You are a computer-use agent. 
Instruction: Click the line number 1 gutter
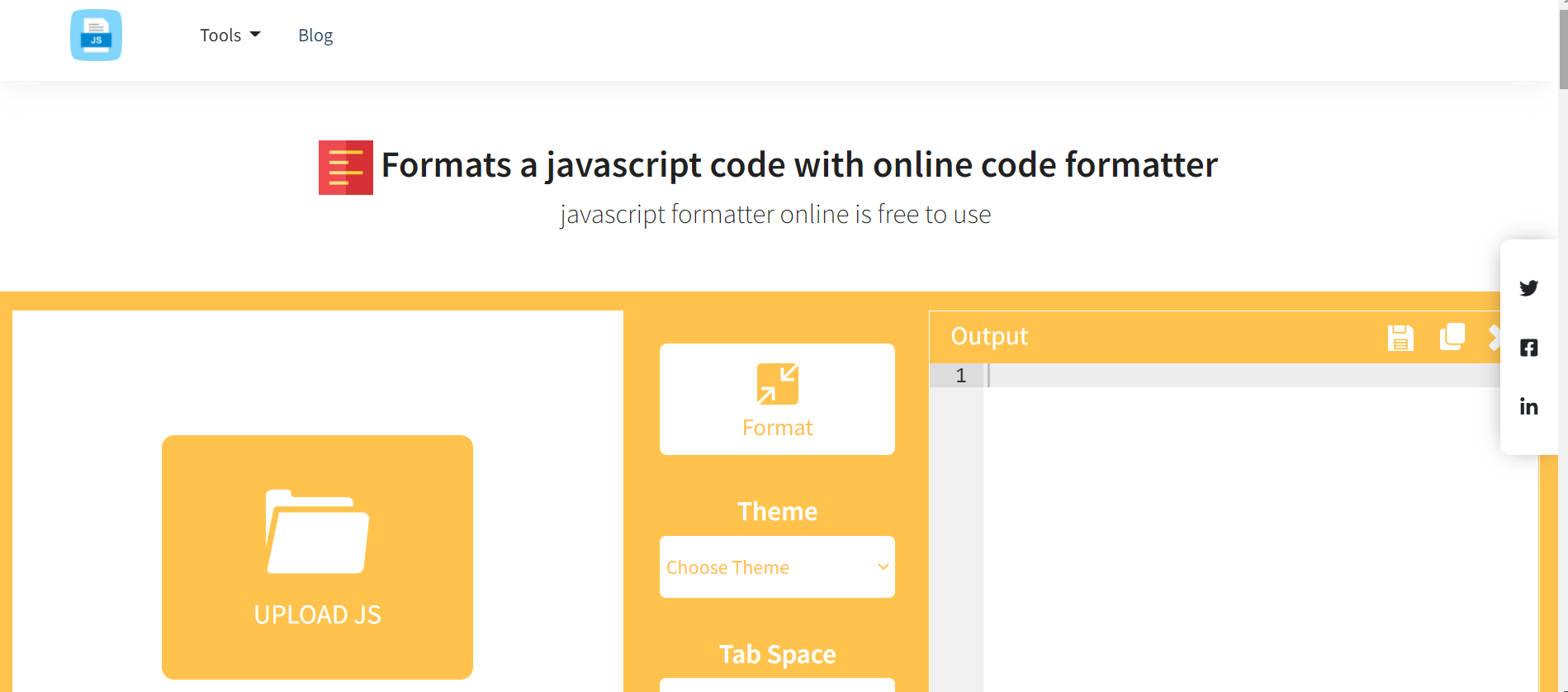[957, 376]
